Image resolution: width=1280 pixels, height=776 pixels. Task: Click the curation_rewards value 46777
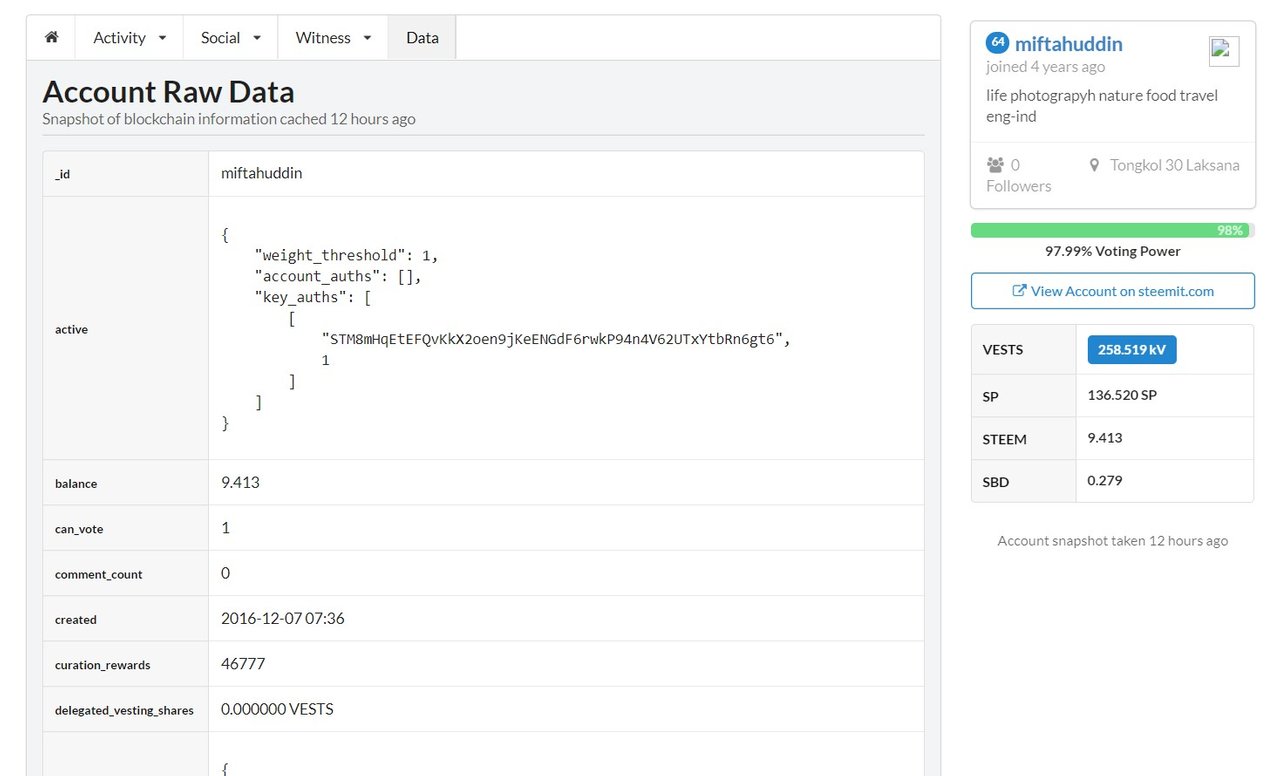[243, 664]
